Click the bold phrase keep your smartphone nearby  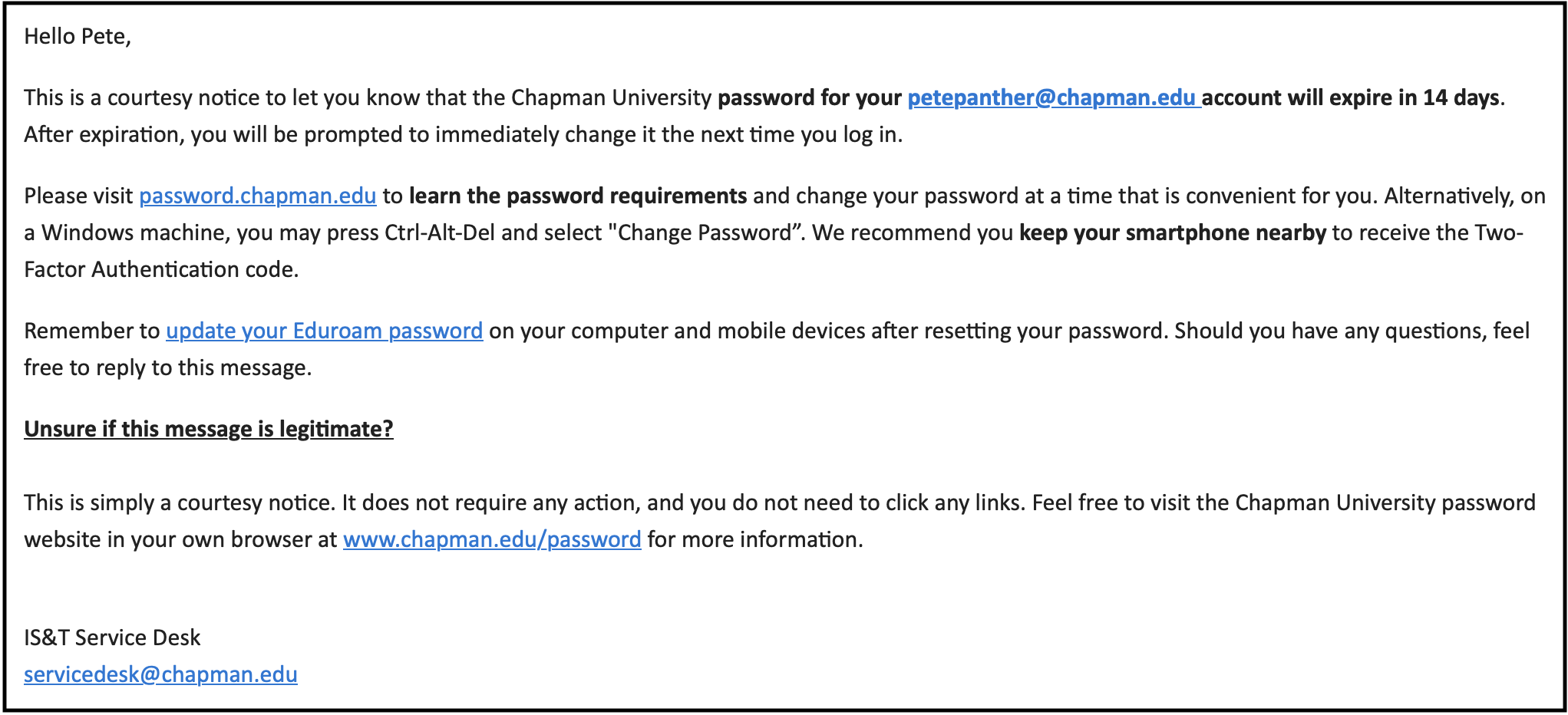[x=1173, y=233]
